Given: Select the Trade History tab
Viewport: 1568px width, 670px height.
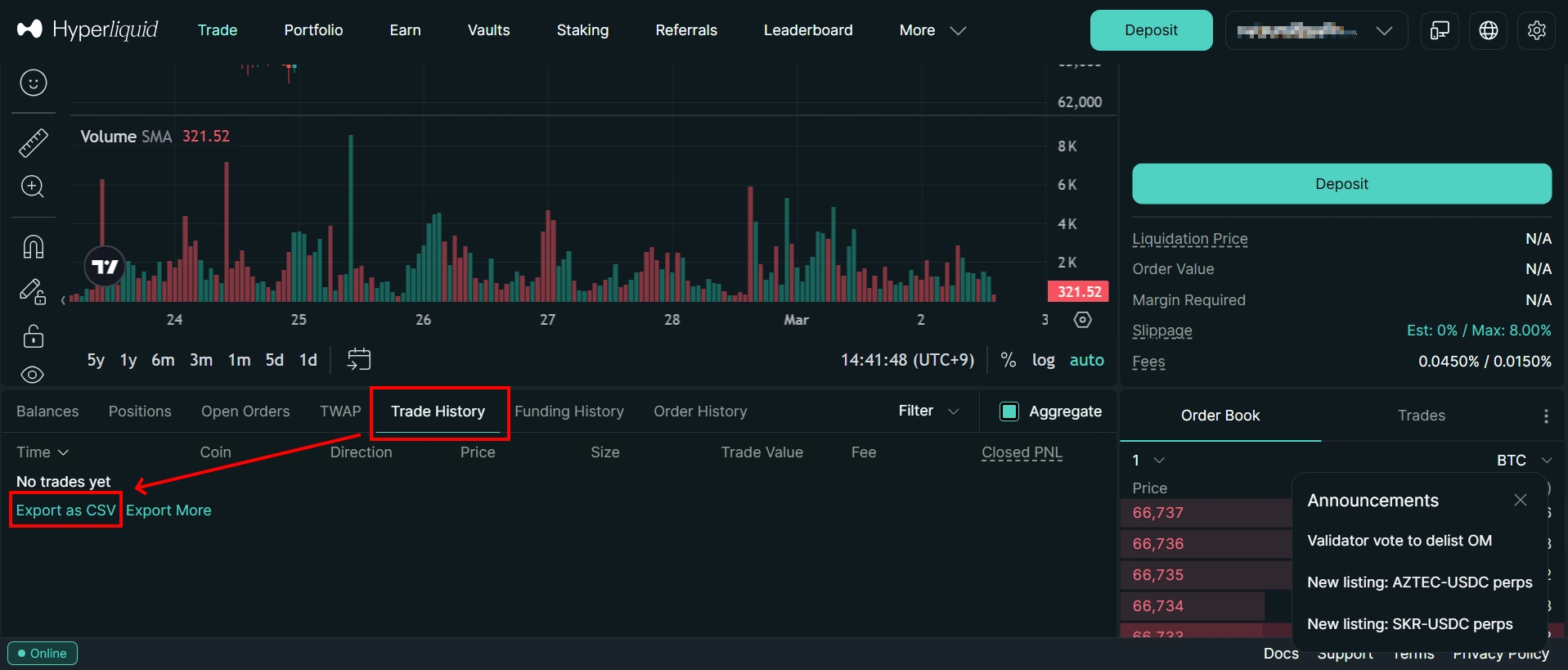Looking at the screenshot, I should (x=438, y=411).
